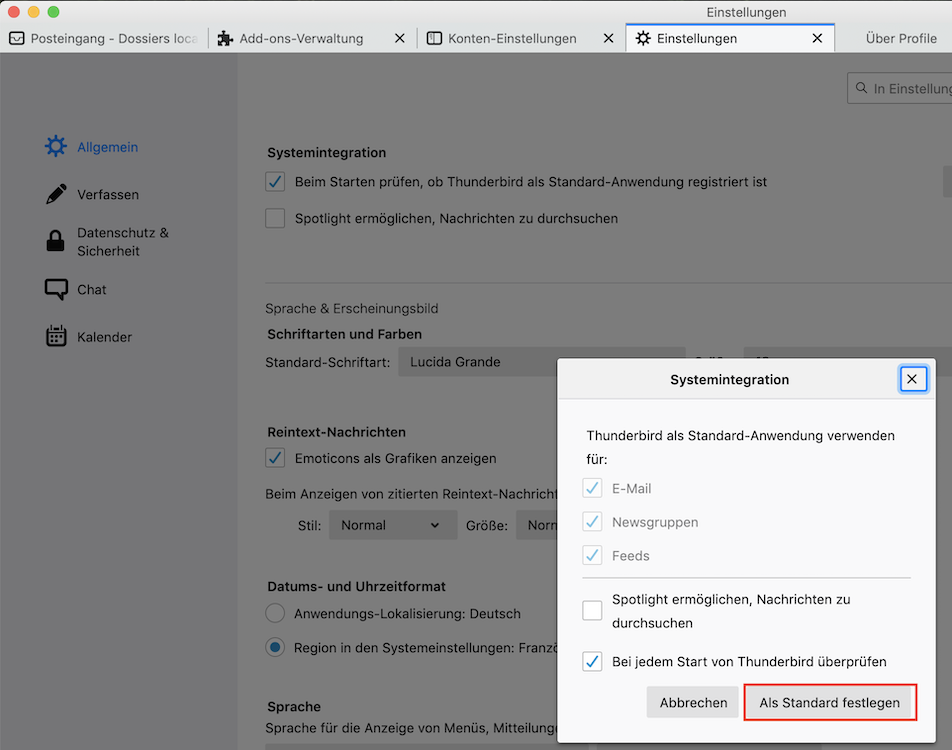The height and width of the screenshot is (750, 952).
Task: Toggle E-Mail checkbox in dialog
Action: click(x=592, y=488)
